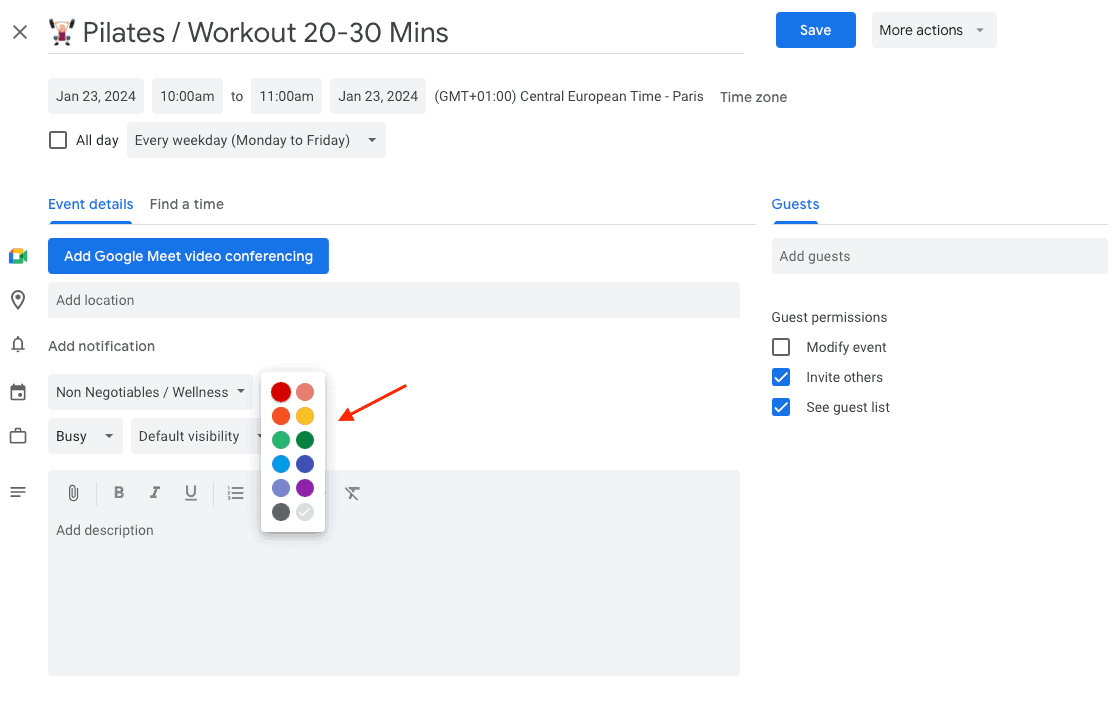The width and height of the screenshot is (1120, 711).
Task: Switch to the Find a time tab
Action: [186, 204]
